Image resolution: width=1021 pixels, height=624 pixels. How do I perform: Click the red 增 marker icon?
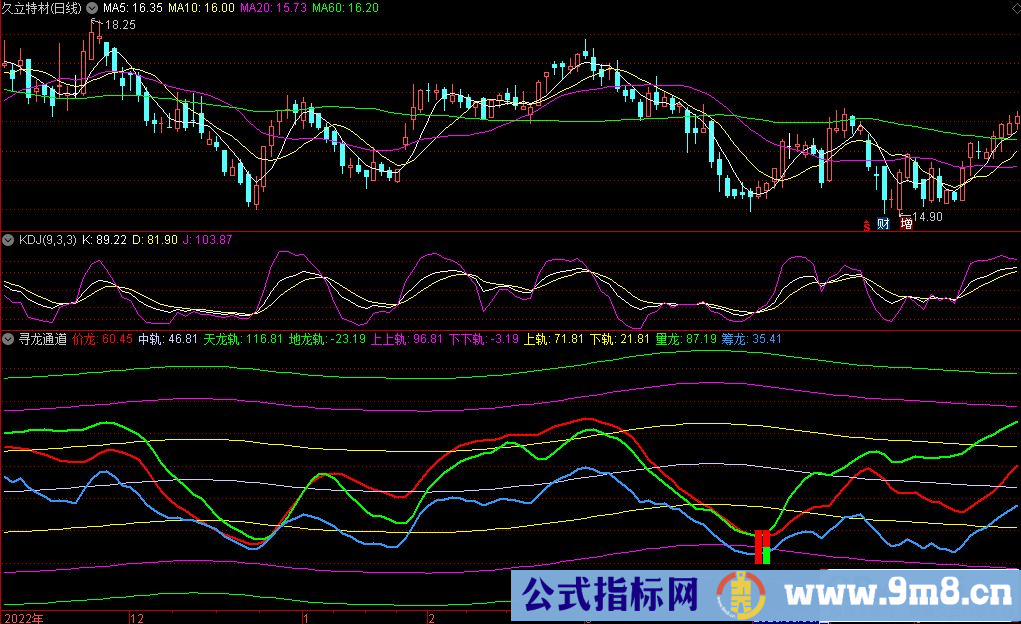906,224
